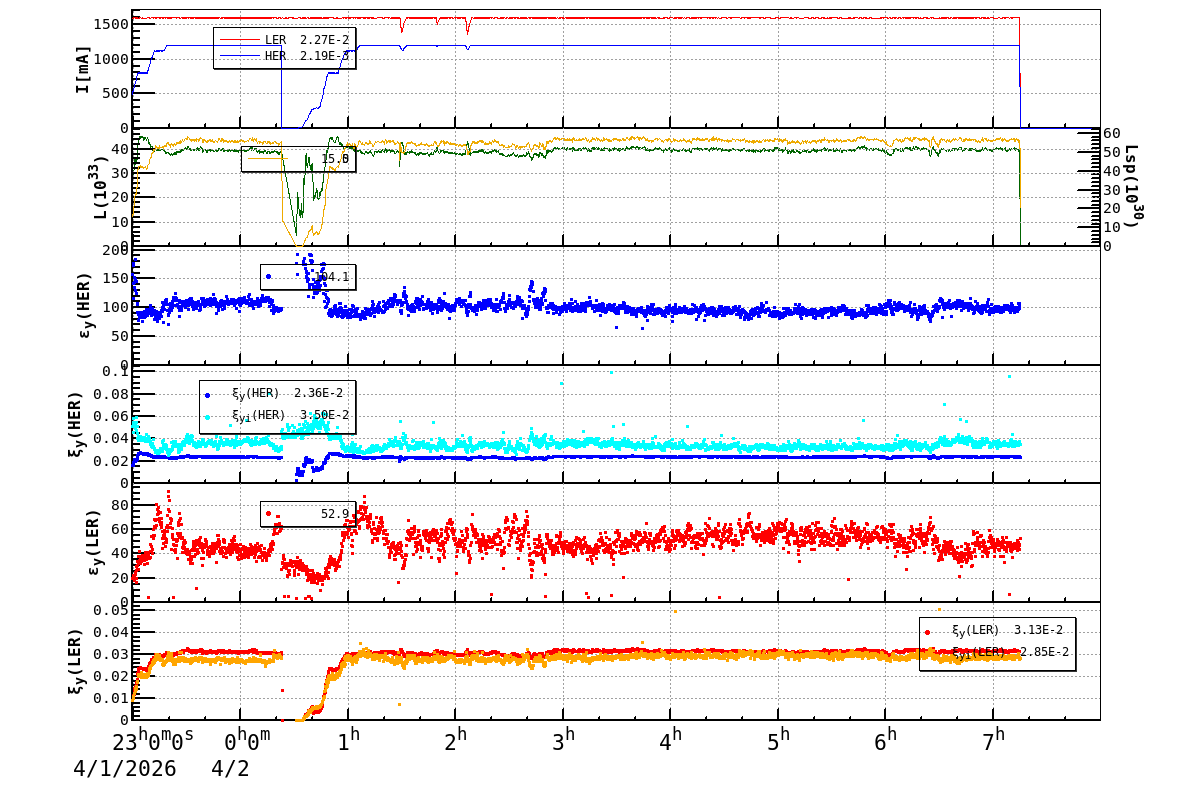
Task: Click the 0.06 tick on ξy(HER) axis
Action: 112,416
